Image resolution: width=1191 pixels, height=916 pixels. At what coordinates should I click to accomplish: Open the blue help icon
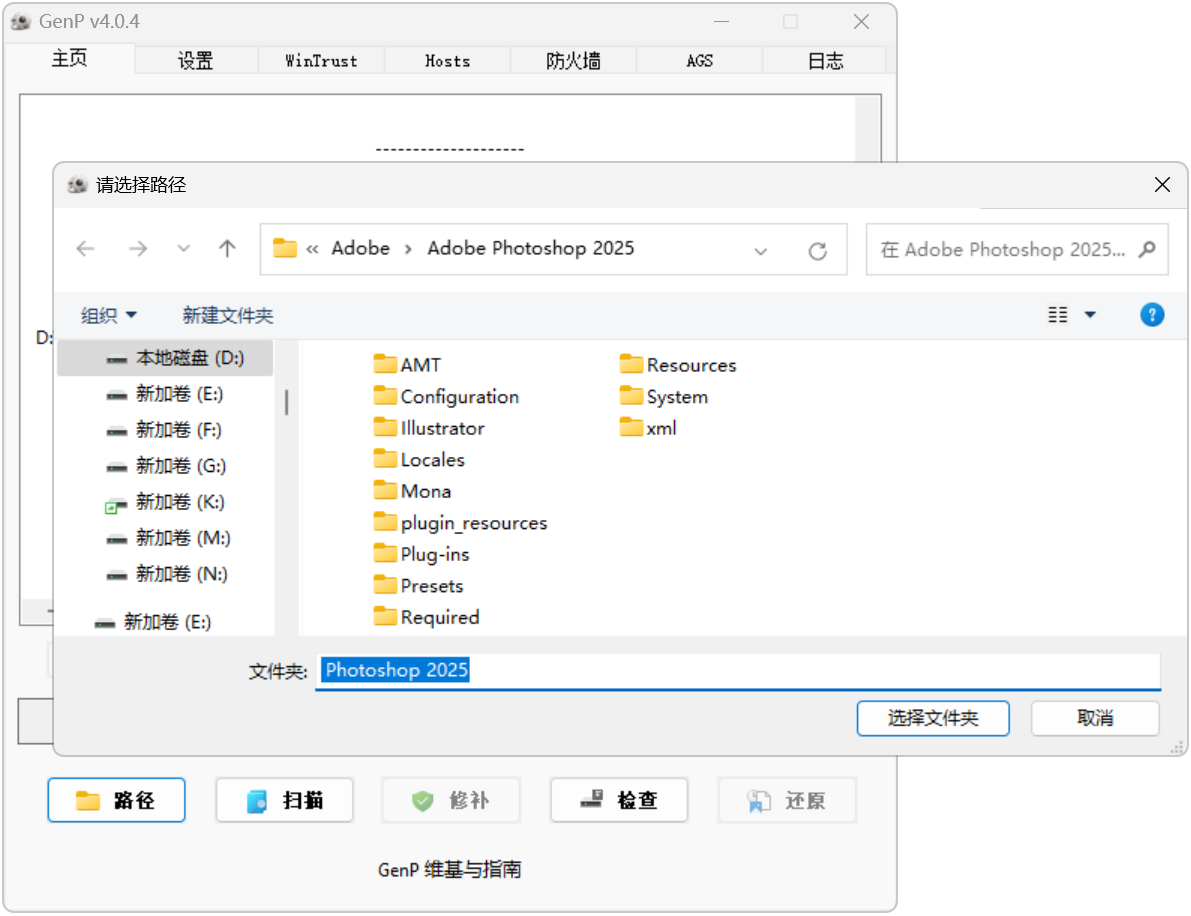(x=1152, y=314)
